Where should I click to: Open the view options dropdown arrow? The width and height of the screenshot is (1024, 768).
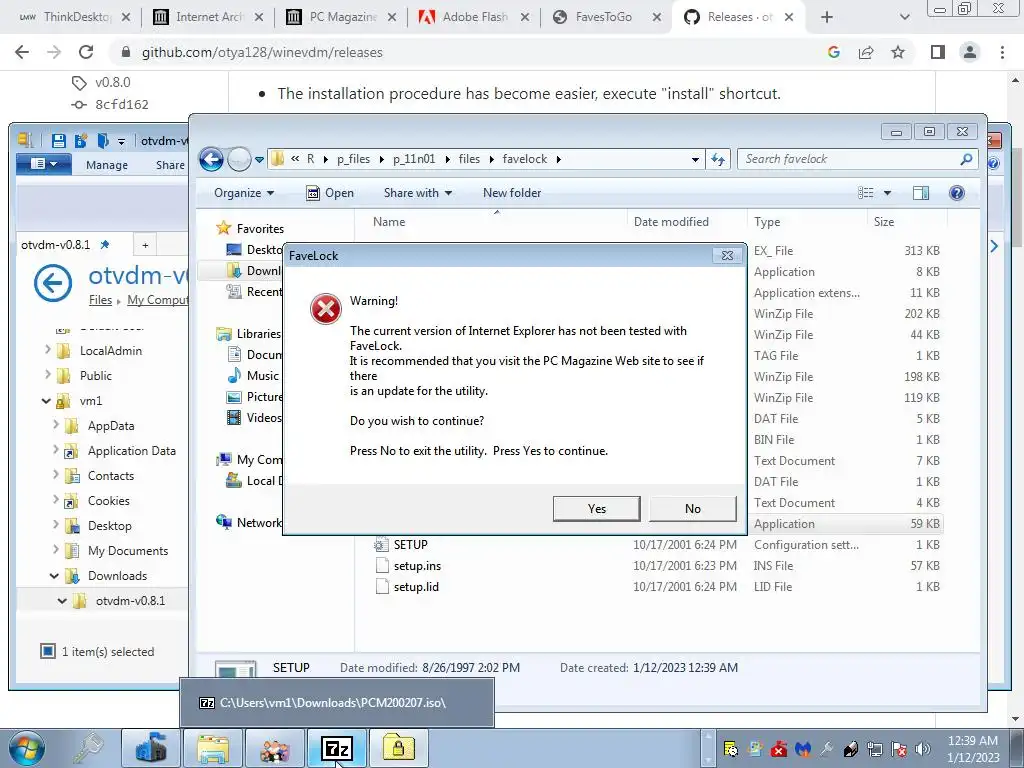point(887,193)
